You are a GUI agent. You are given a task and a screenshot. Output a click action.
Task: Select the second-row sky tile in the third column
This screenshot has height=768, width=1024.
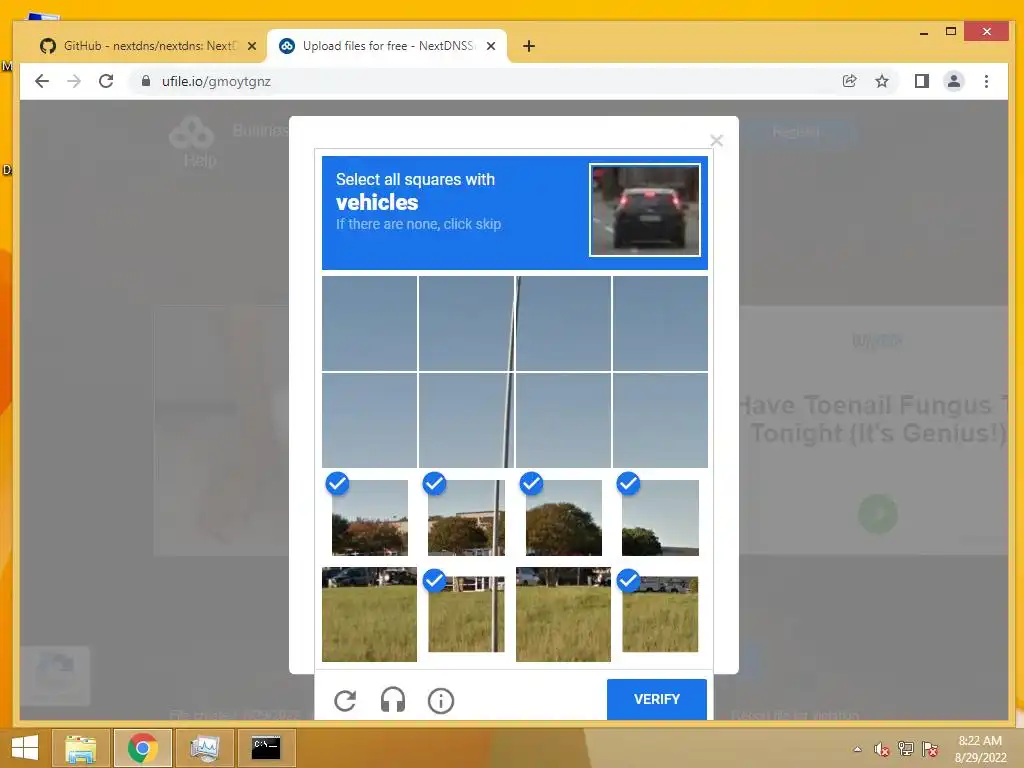564,421
